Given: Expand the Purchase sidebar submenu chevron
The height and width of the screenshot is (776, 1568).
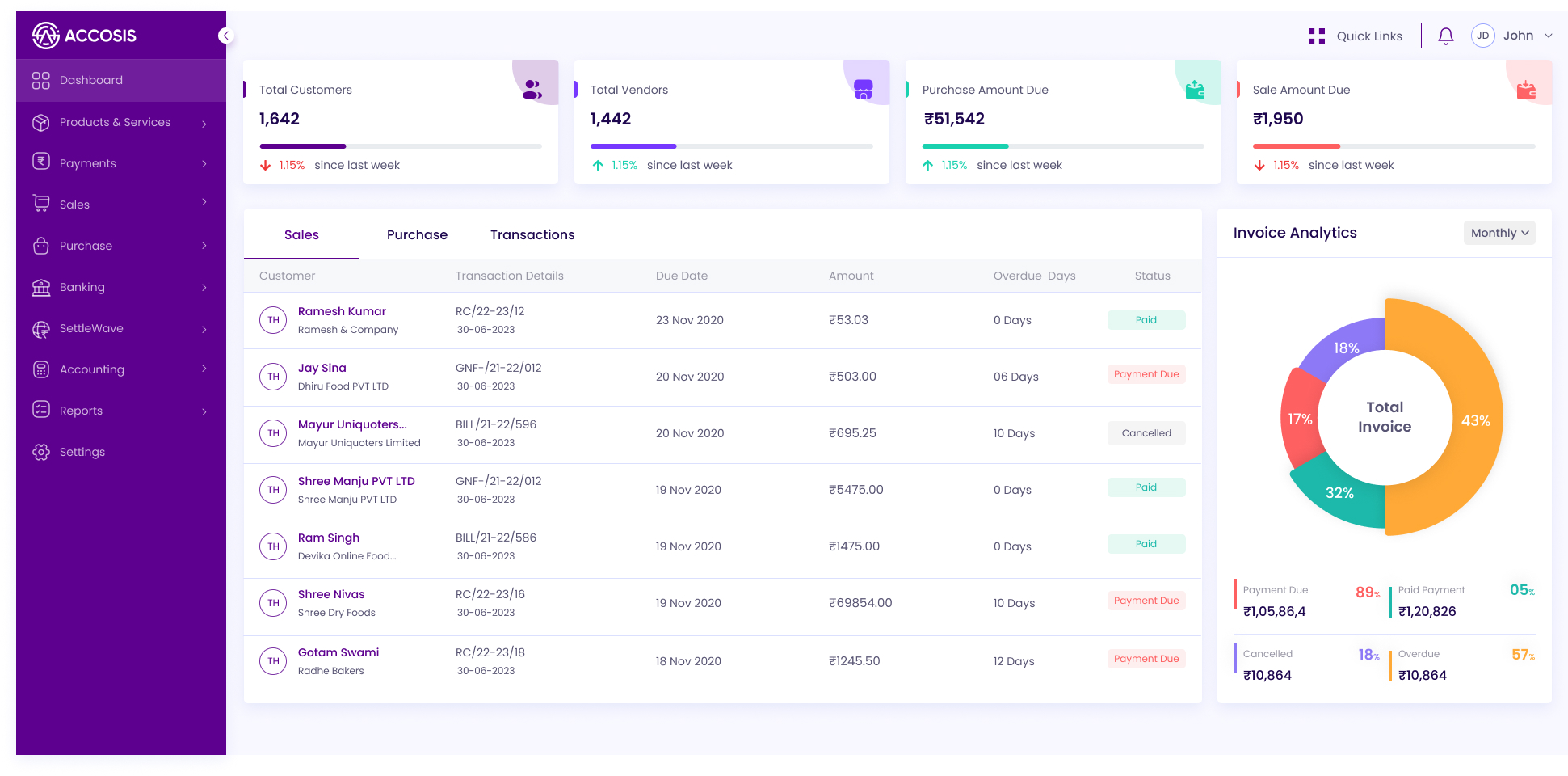Looking at the screenshot, I should pyautogui.click(x=204, y=246).
